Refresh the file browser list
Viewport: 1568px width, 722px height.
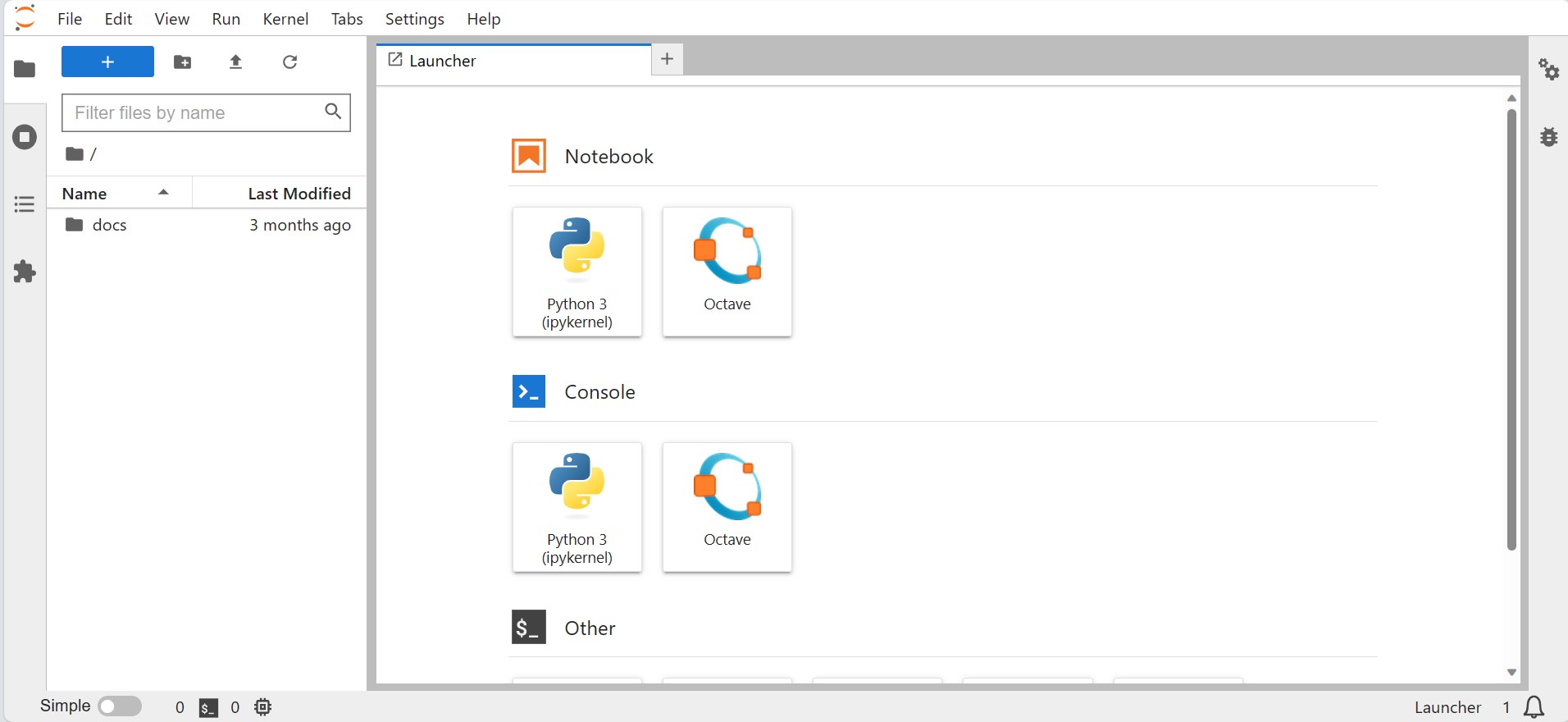pyautogui.click(x=289, y=62)
